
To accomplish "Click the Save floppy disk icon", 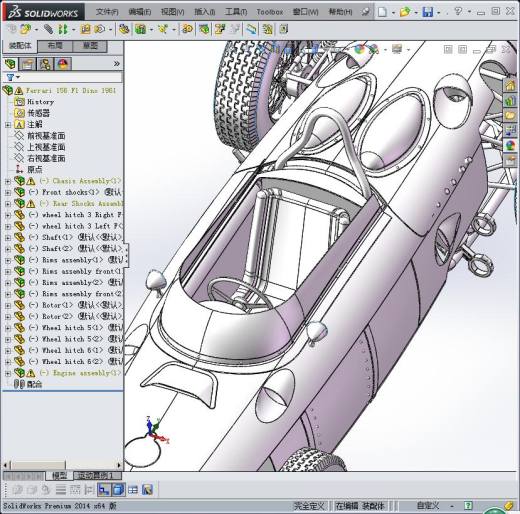I will 428,12.
